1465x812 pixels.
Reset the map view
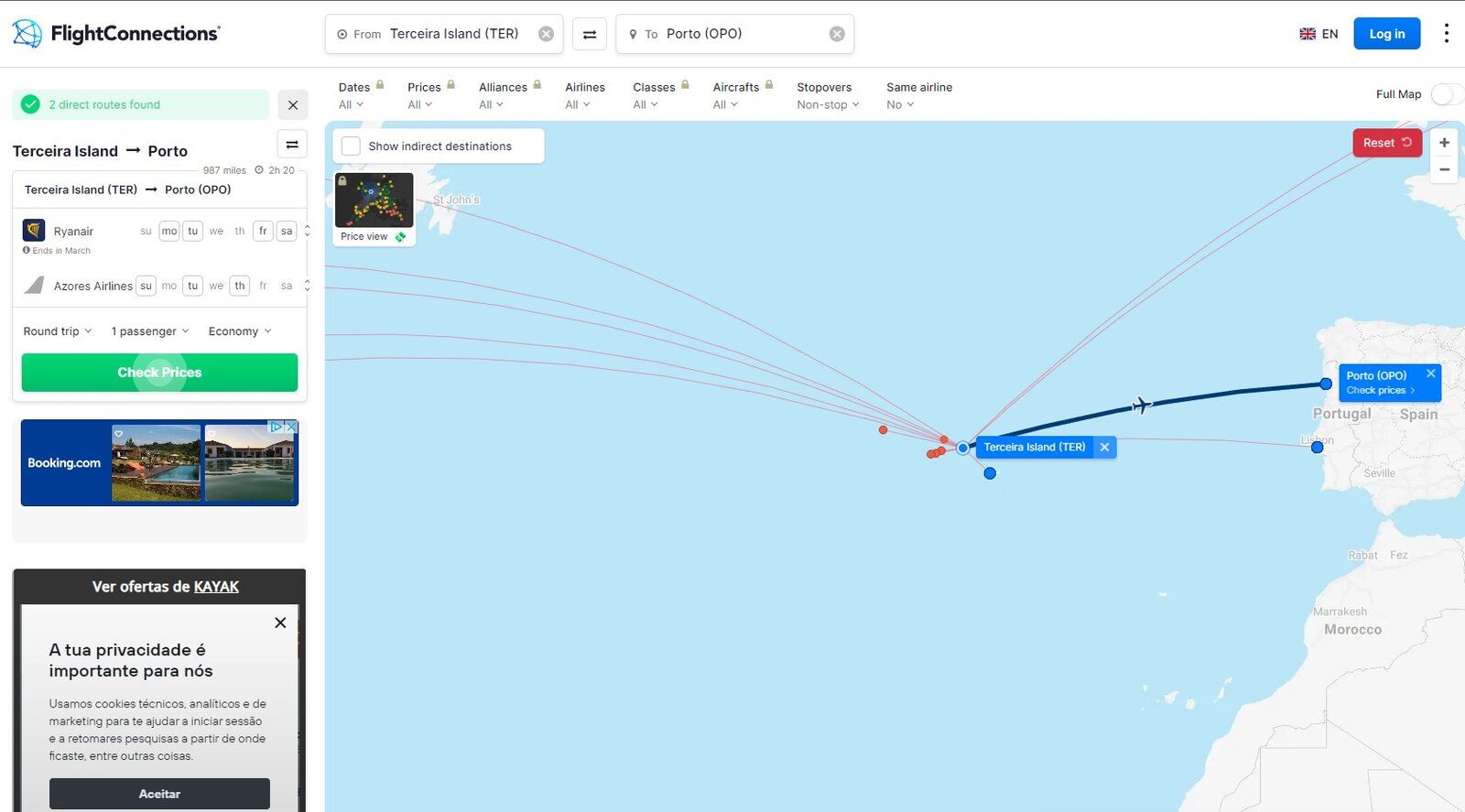click(x=1387, y=143)
